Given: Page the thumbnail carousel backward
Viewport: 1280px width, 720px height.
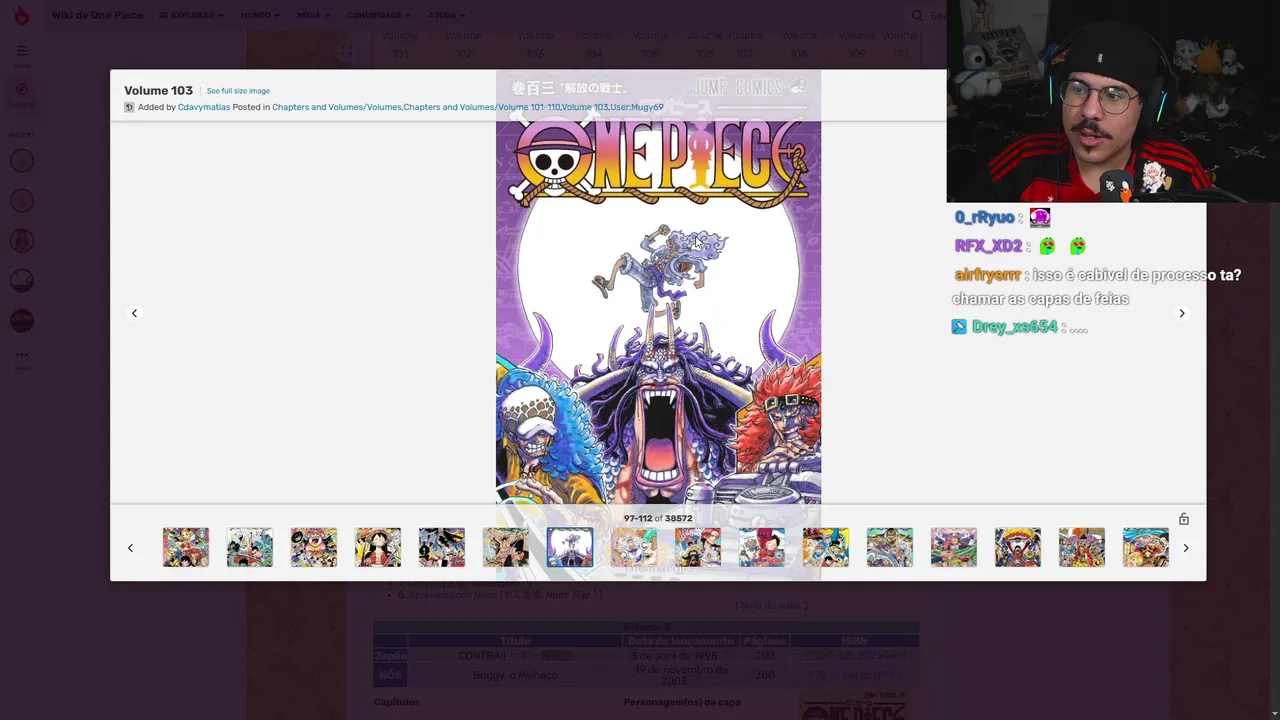Looking at the screenshot, I should click(x=130, y=548).
